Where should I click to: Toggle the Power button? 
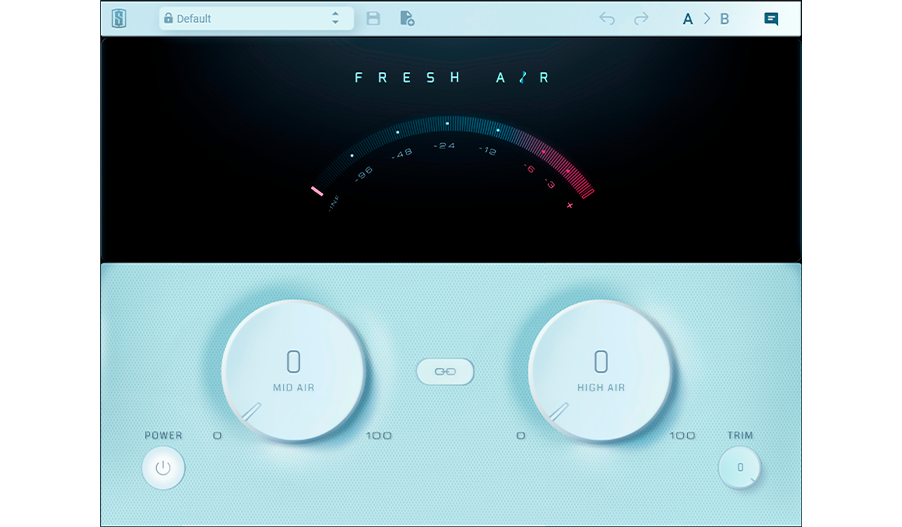tap(163, 467)
